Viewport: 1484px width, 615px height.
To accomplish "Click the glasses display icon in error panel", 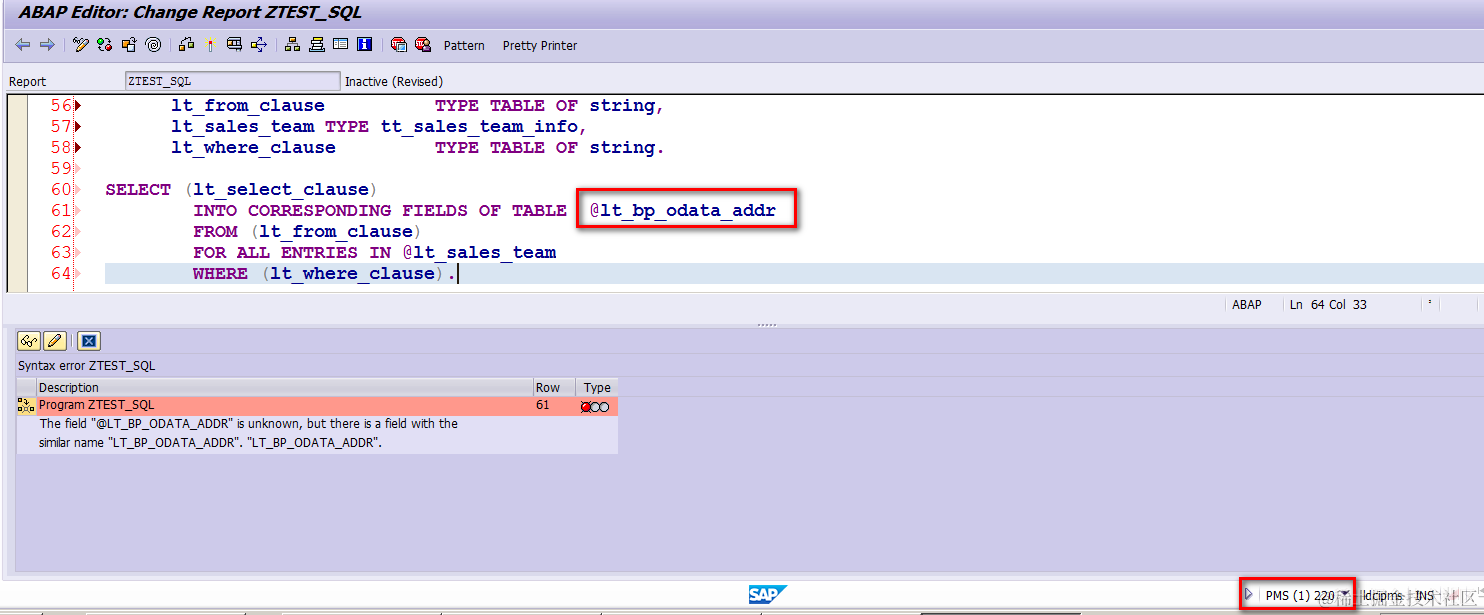I will click(x=29, y=341).
